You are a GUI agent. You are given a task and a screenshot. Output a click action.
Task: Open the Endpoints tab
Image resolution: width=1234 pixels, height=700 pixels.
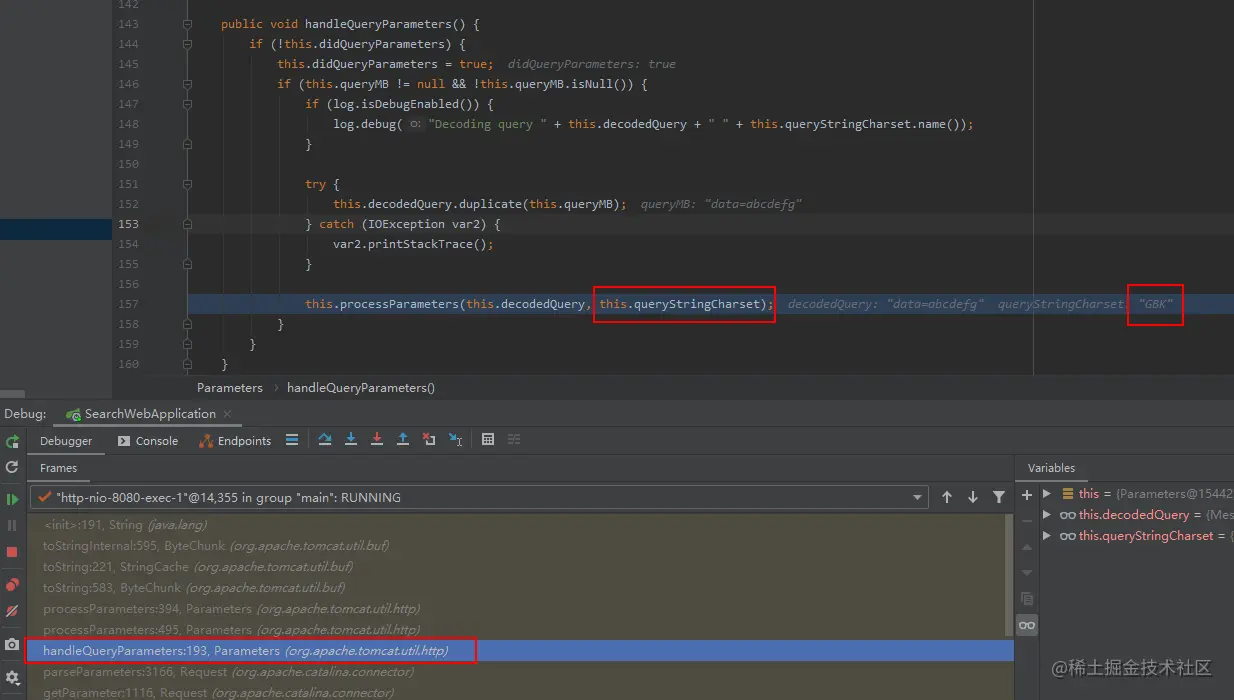pos(243,440)
